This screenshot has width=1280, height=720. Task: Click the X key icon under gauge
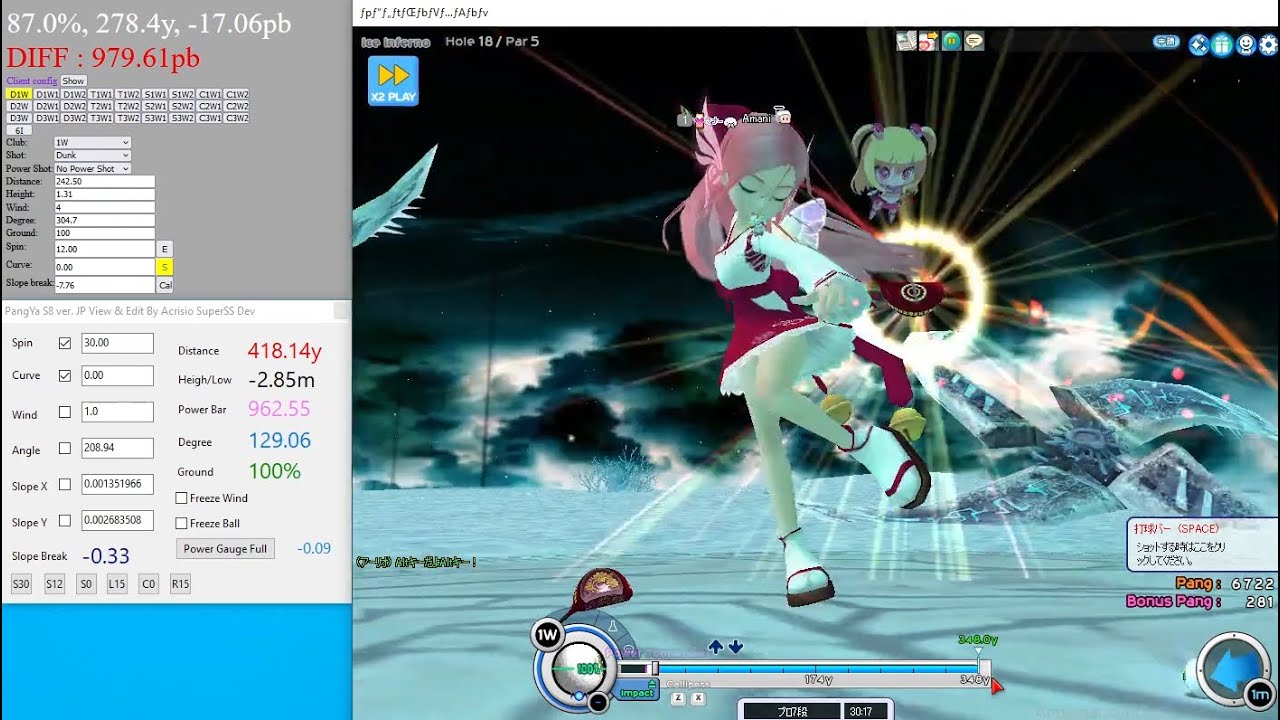click(x=698, y=698)
